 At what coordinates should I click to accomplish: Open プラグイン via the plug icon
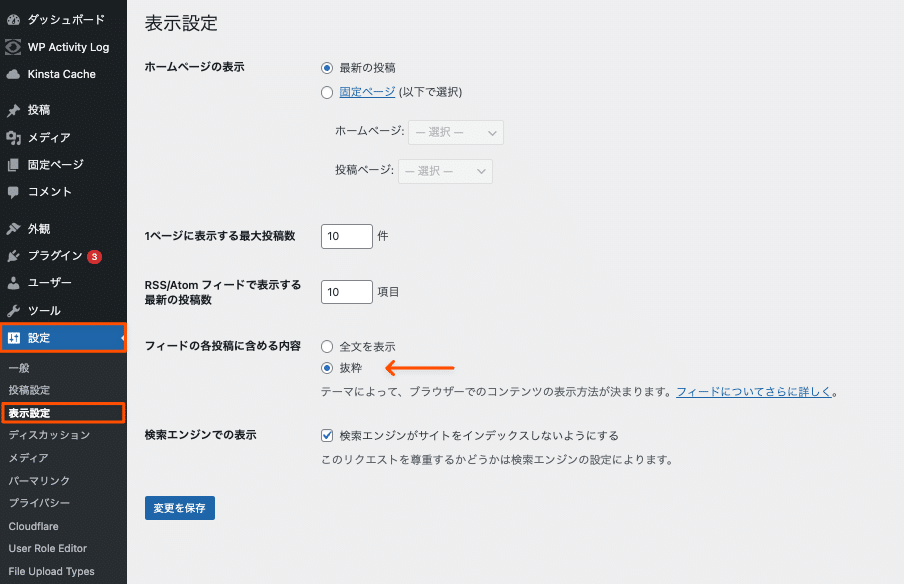point(12,256)
